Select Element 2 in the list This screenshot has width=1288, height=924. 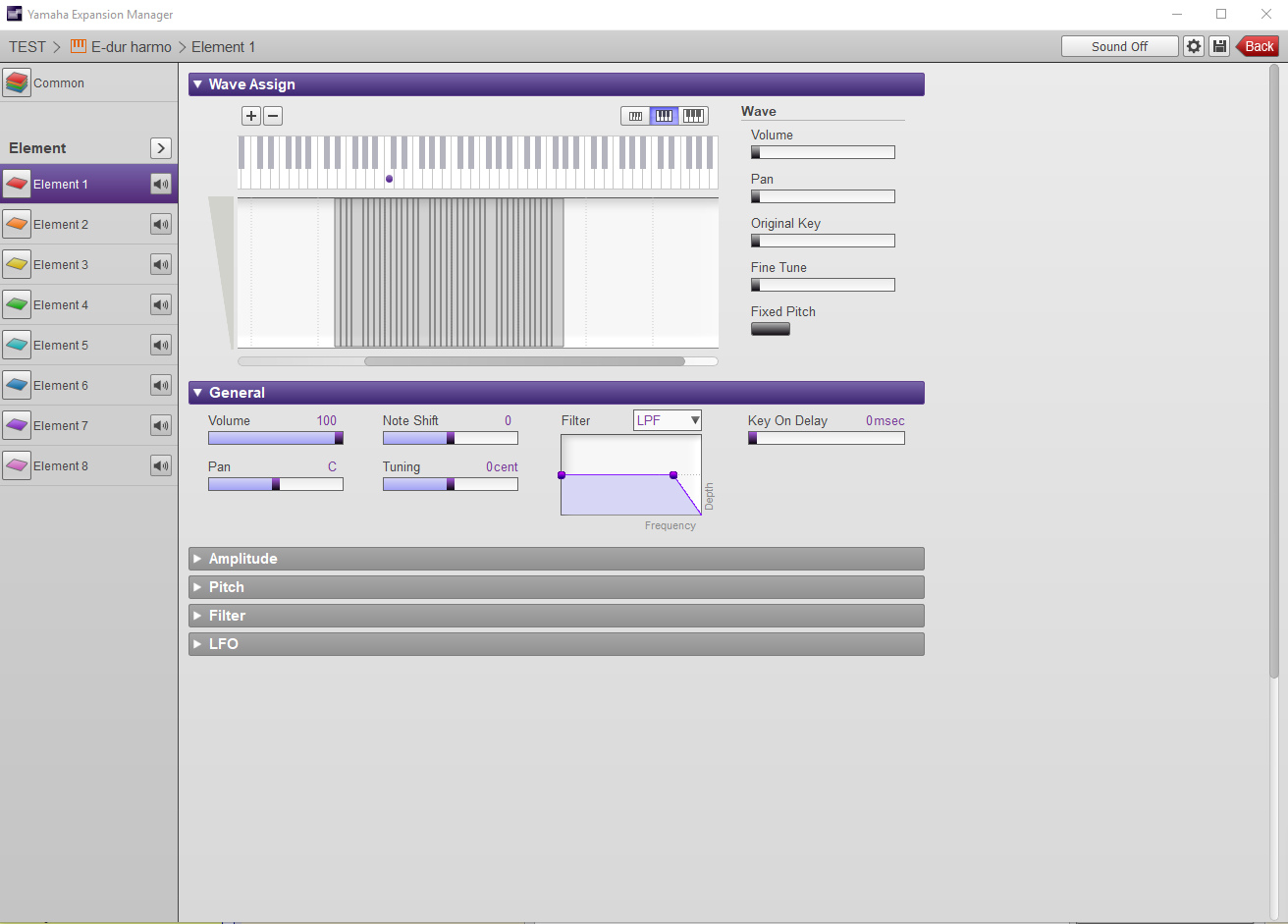point(88,224)
